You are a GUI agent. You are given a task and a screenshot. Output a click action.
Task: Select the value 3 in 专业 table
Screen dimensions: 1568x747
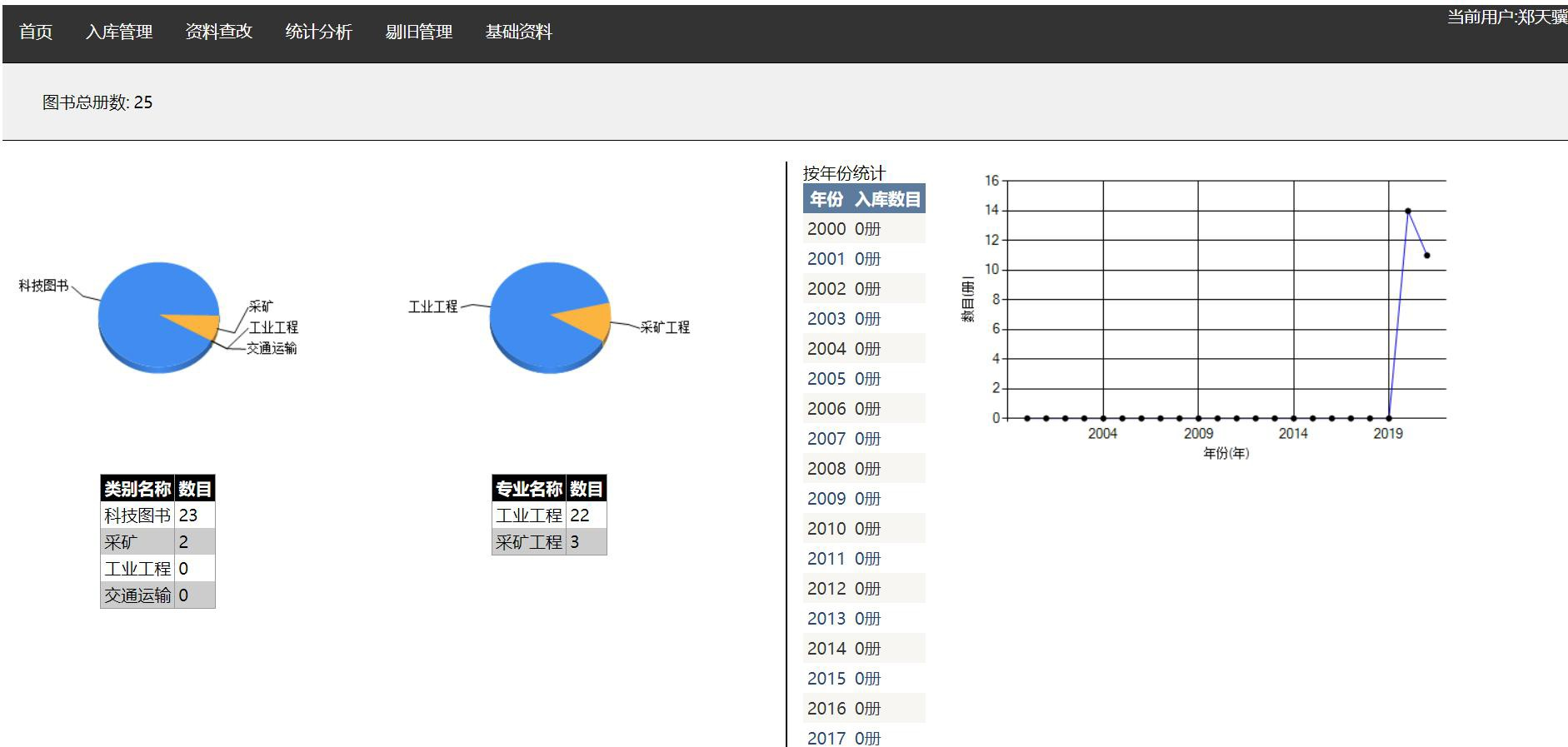coord(587,542)
